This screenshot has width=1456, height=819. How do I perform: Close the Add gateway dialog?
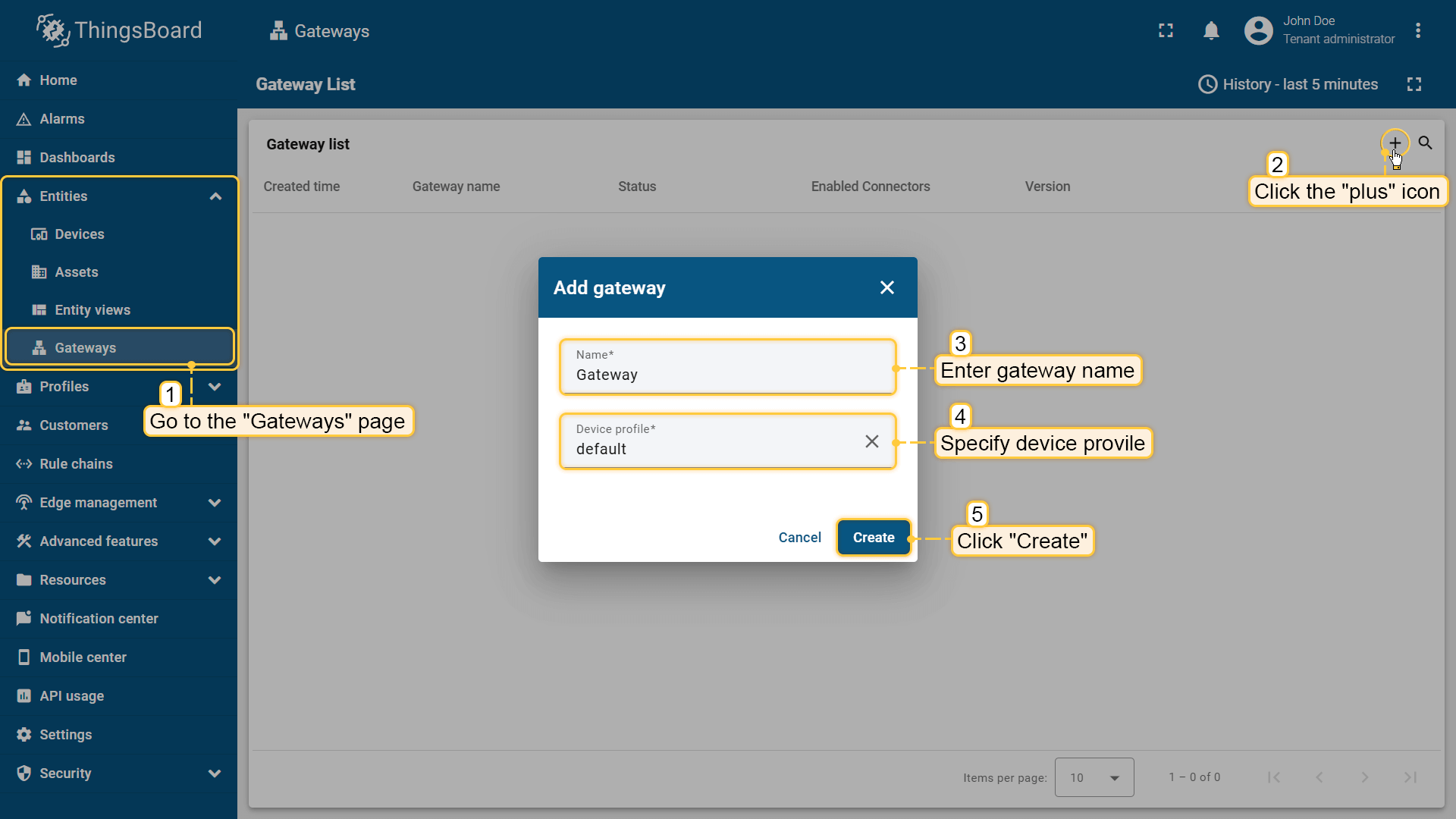coord(886,287)
